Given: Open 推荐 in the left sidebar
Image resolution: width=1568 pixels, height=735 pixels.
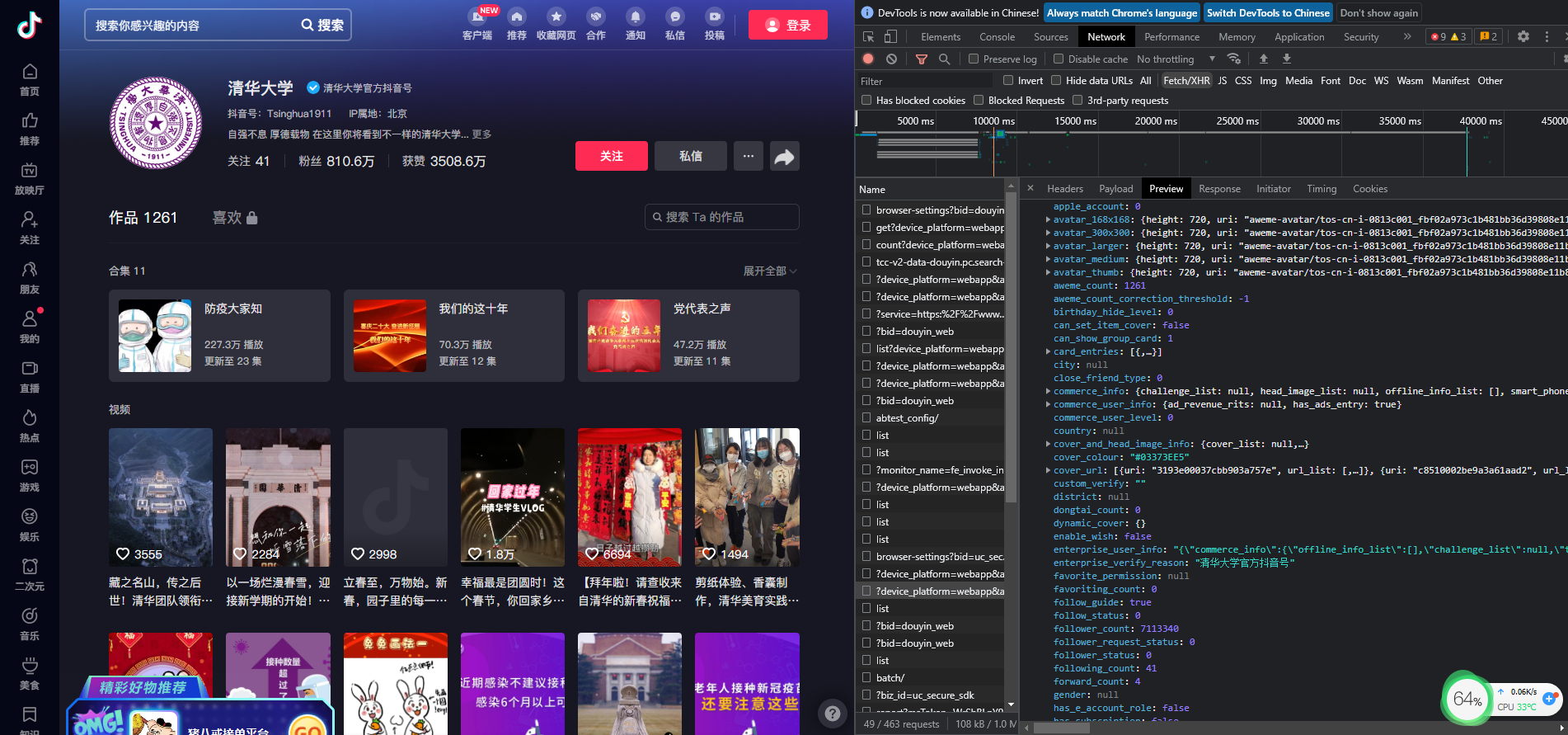Looking at the screenshot, I should pos(30,130).
